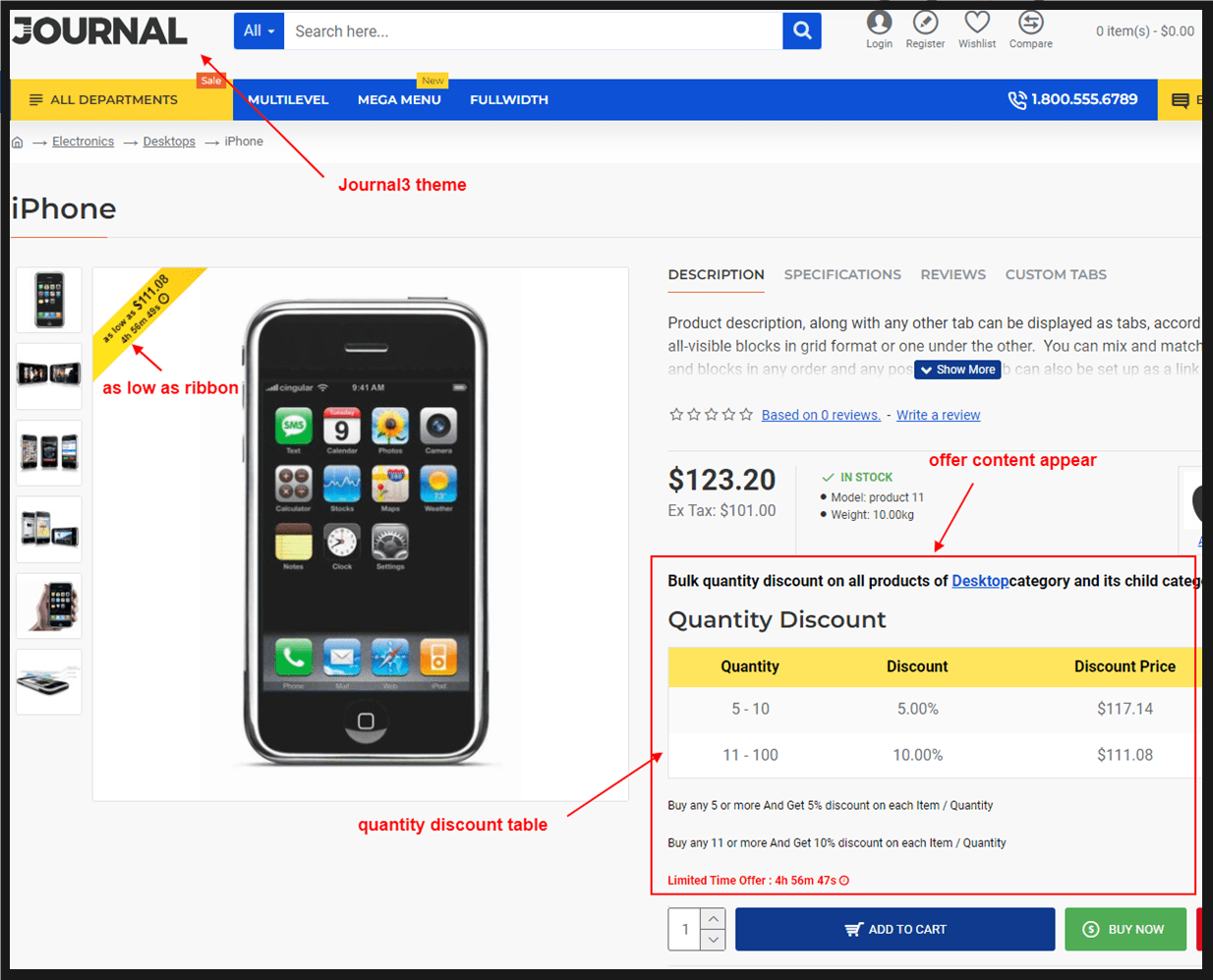Open the Write a review link

coord(938,415)
